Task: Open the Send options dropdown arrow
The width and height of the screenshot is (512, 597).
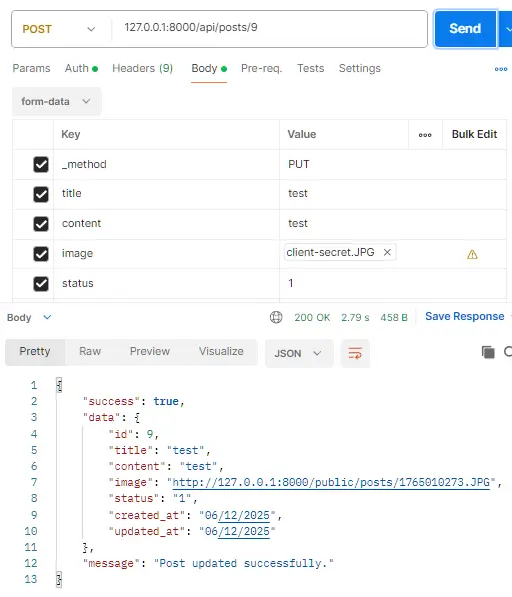Action: (507, 29)
